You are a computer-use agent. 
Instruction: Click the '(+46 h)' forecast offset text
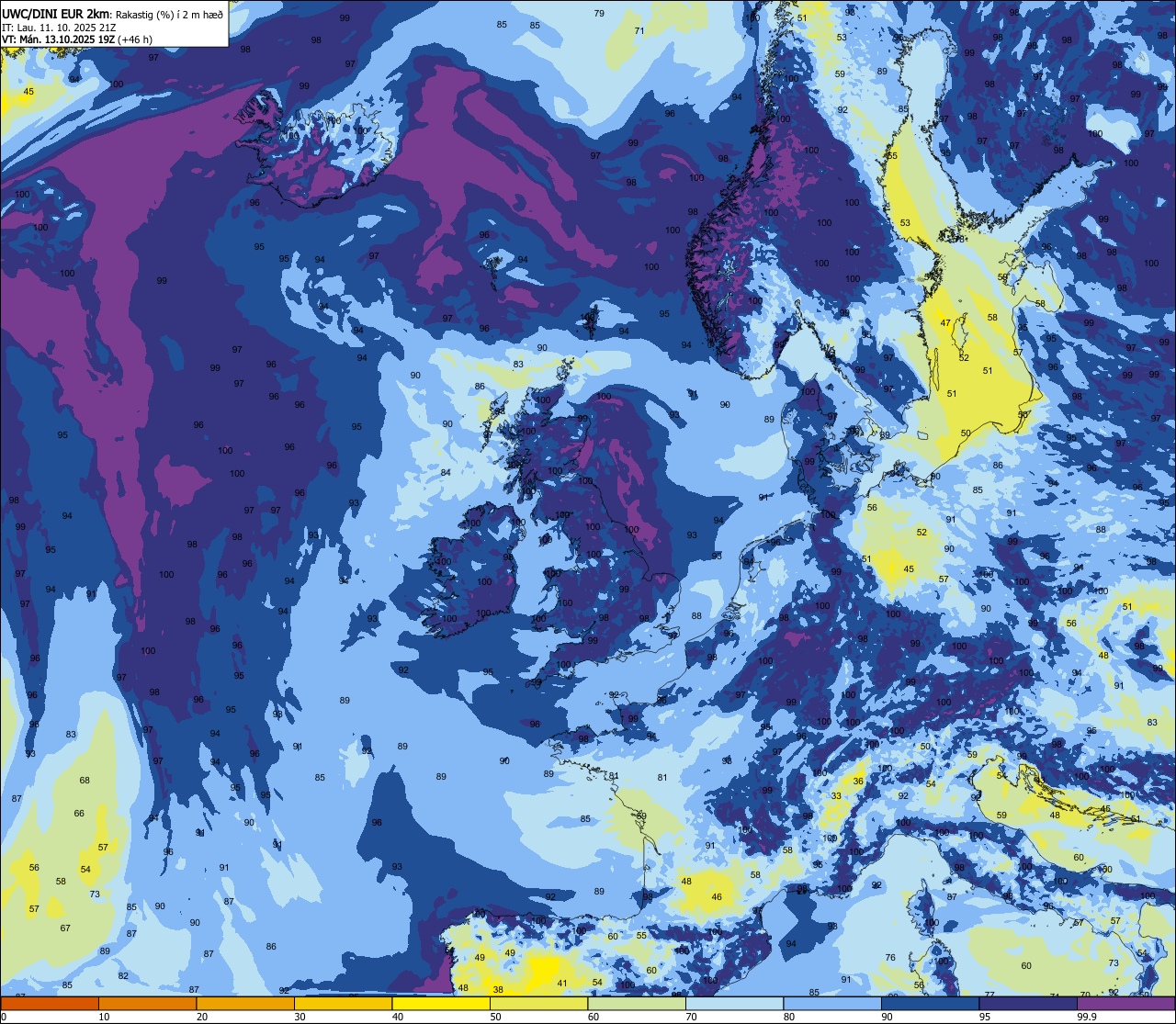(x=135, y=39)
